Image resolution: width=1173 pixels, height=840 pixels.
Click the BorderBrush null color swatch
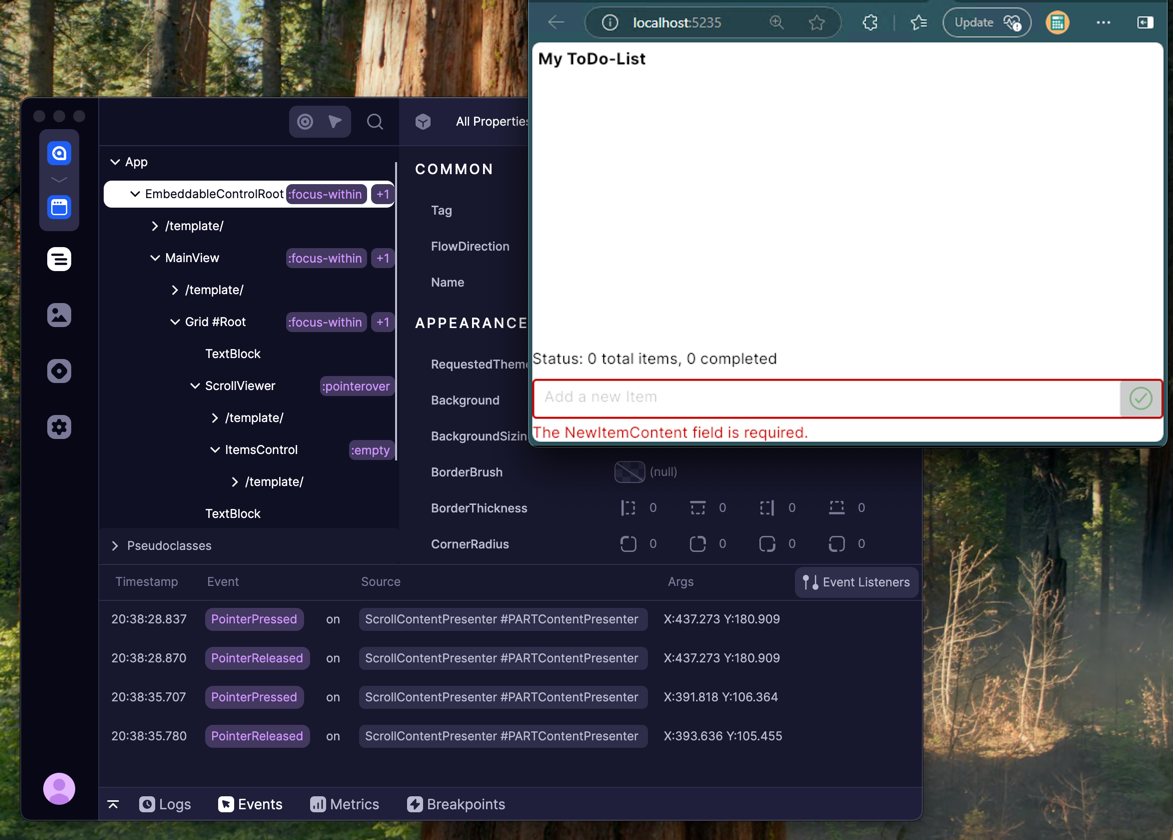629,472
